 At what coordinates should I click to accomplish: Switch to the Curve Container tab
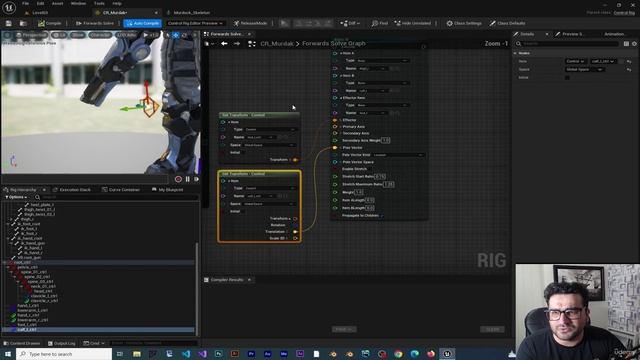tap(121, 190)
